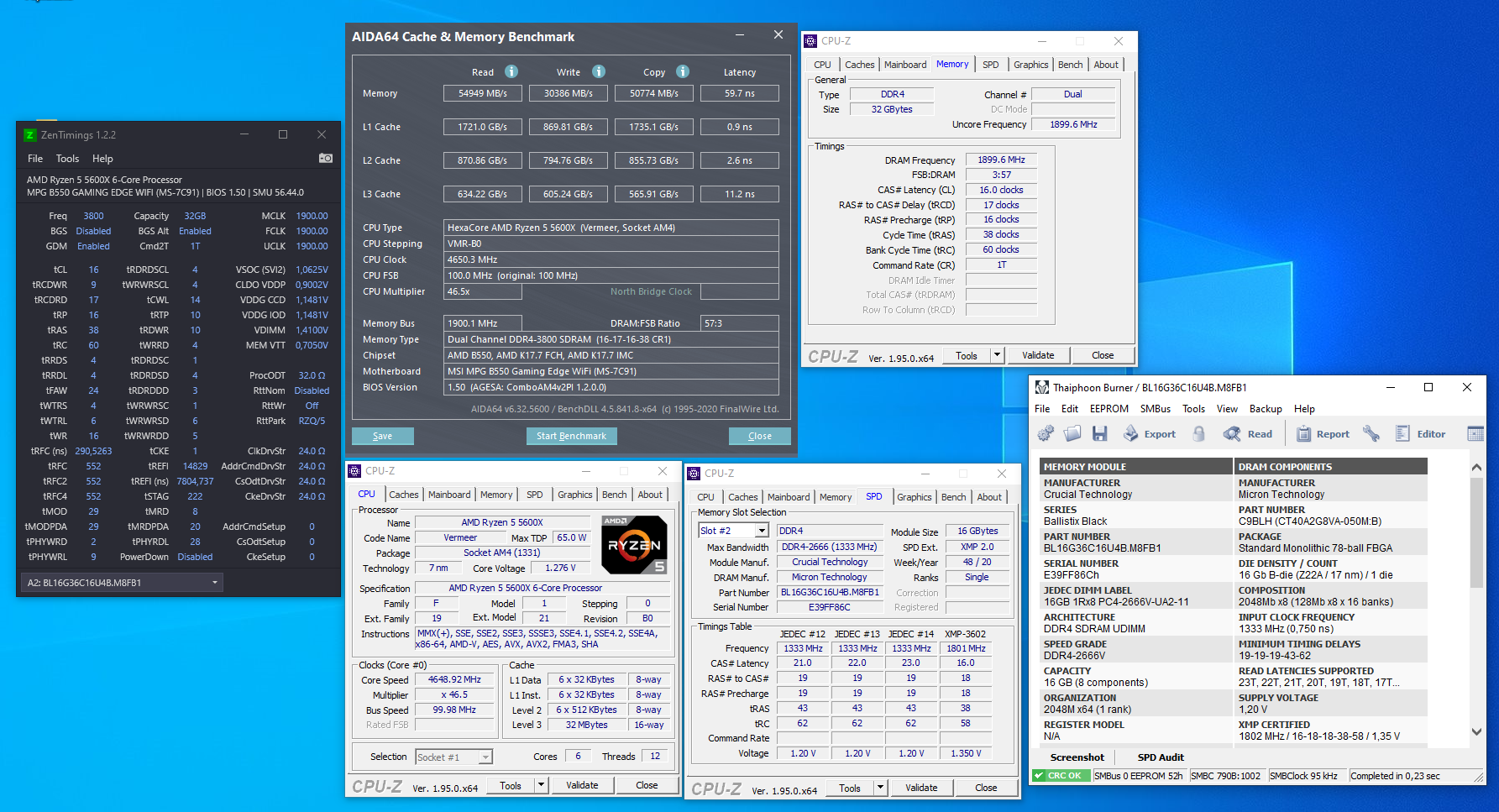The image size is (1499, 812).
Task: Click Start Benchmark in AIDA64
Action: click(x=572, y=436)
